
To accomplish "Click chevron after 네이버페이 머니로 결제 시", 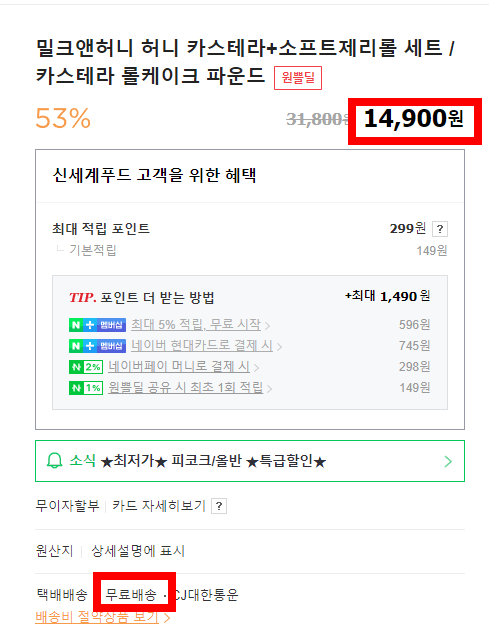I will [256, 368].
